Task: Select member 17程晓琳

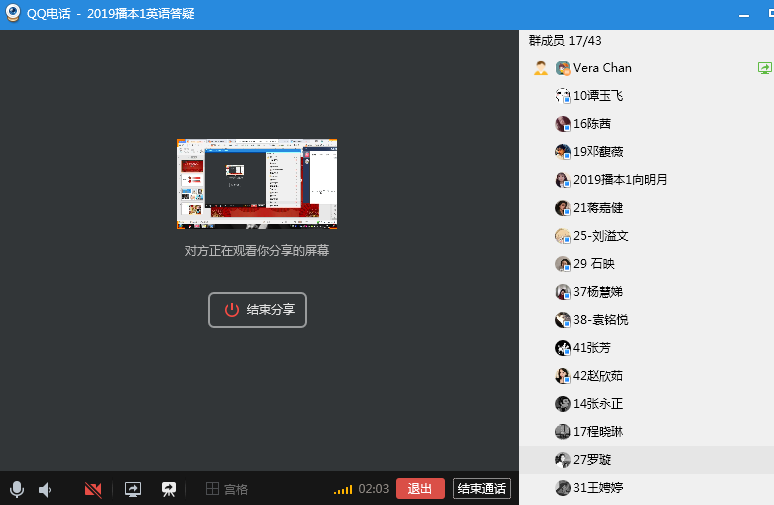Action: 647,431
